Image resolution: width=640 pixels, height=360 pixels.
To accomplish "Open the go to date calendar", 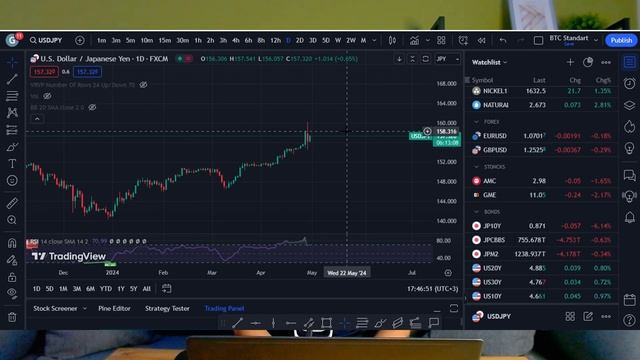I will [167, 289].
